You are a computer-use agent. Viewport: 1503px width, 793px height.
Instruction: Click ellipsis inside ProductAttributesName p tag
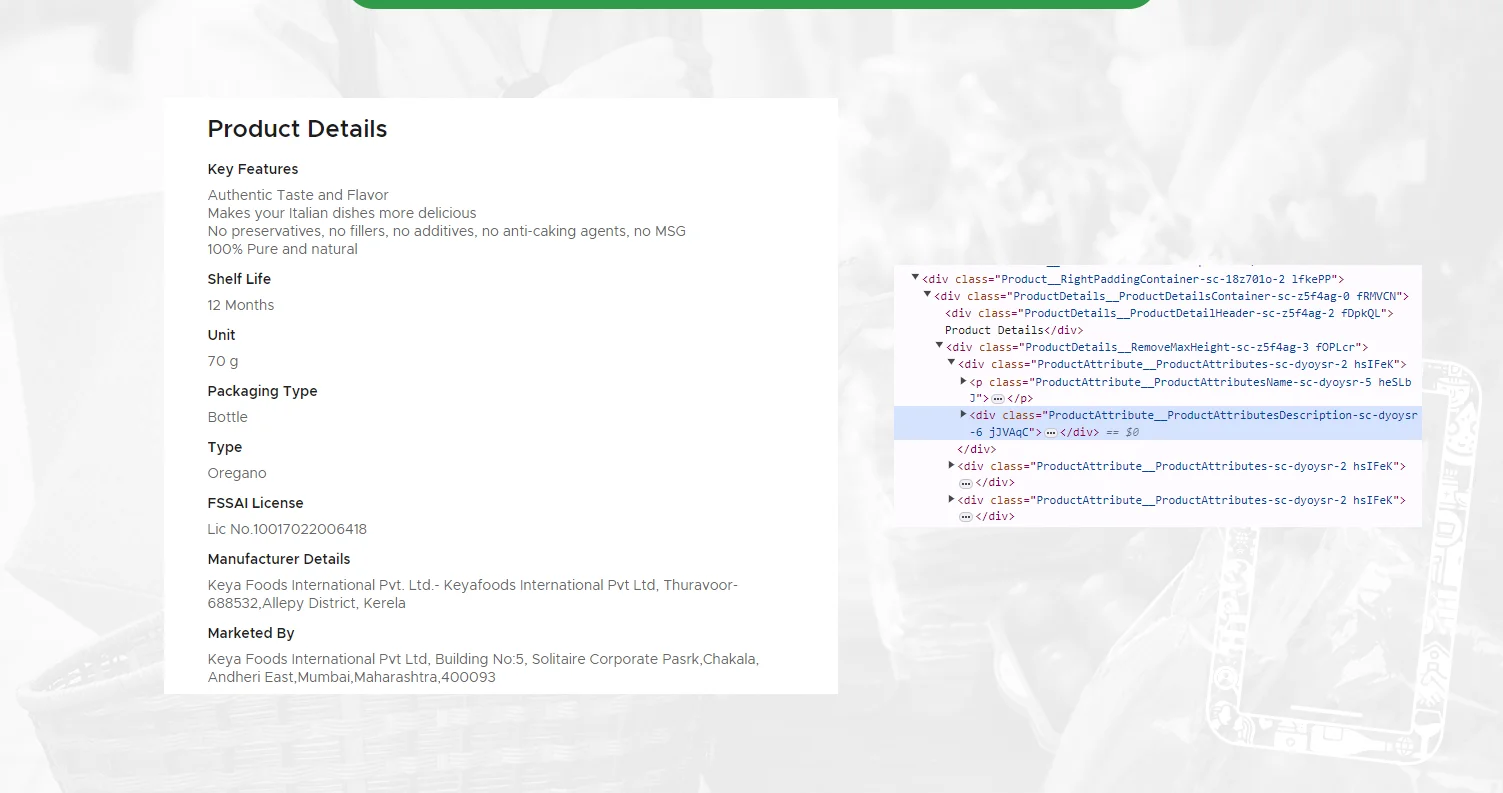point(997,398)
